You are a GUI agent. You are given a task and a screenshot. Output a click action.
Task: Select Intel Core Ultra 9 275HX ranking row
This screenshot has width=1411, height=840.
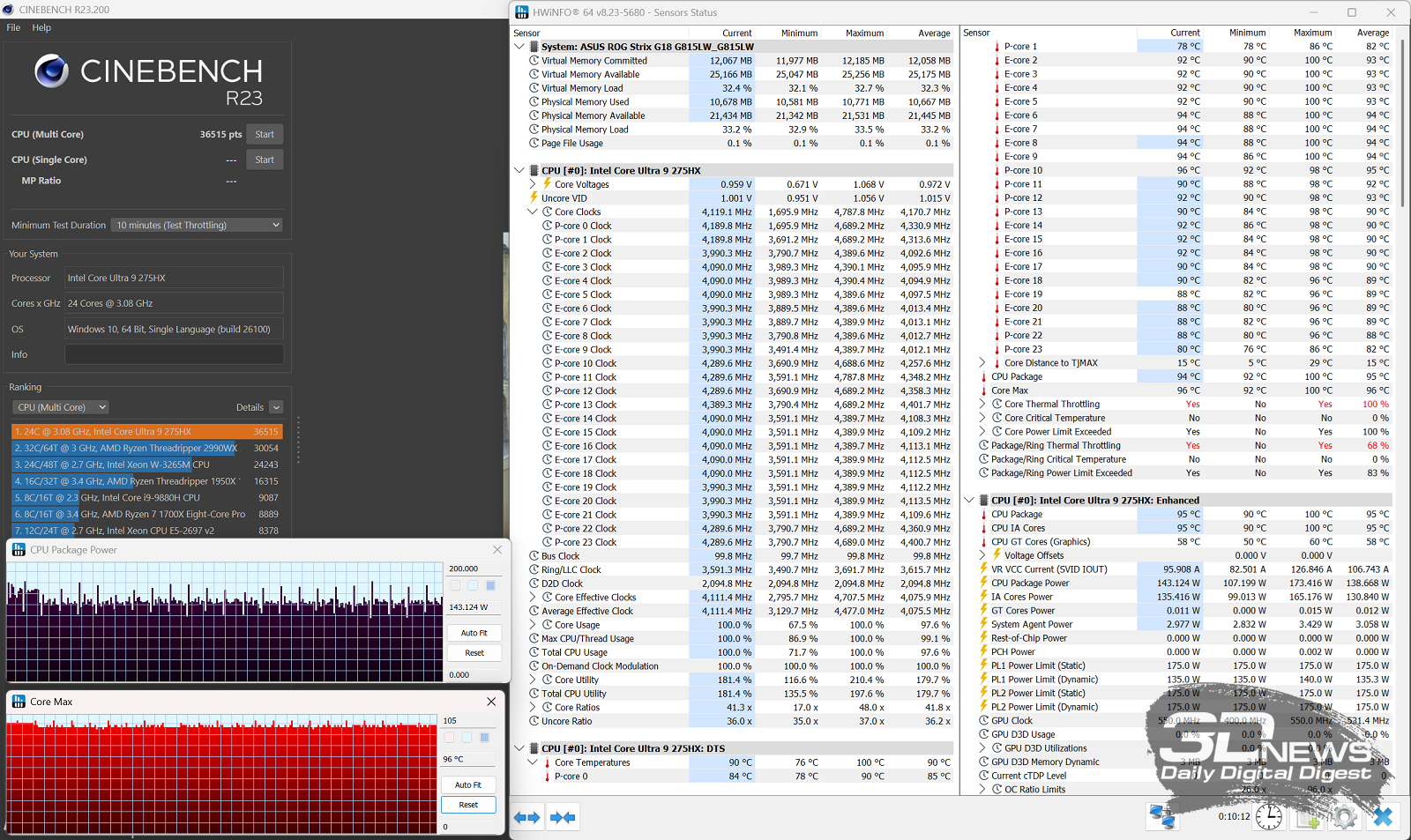146,432
